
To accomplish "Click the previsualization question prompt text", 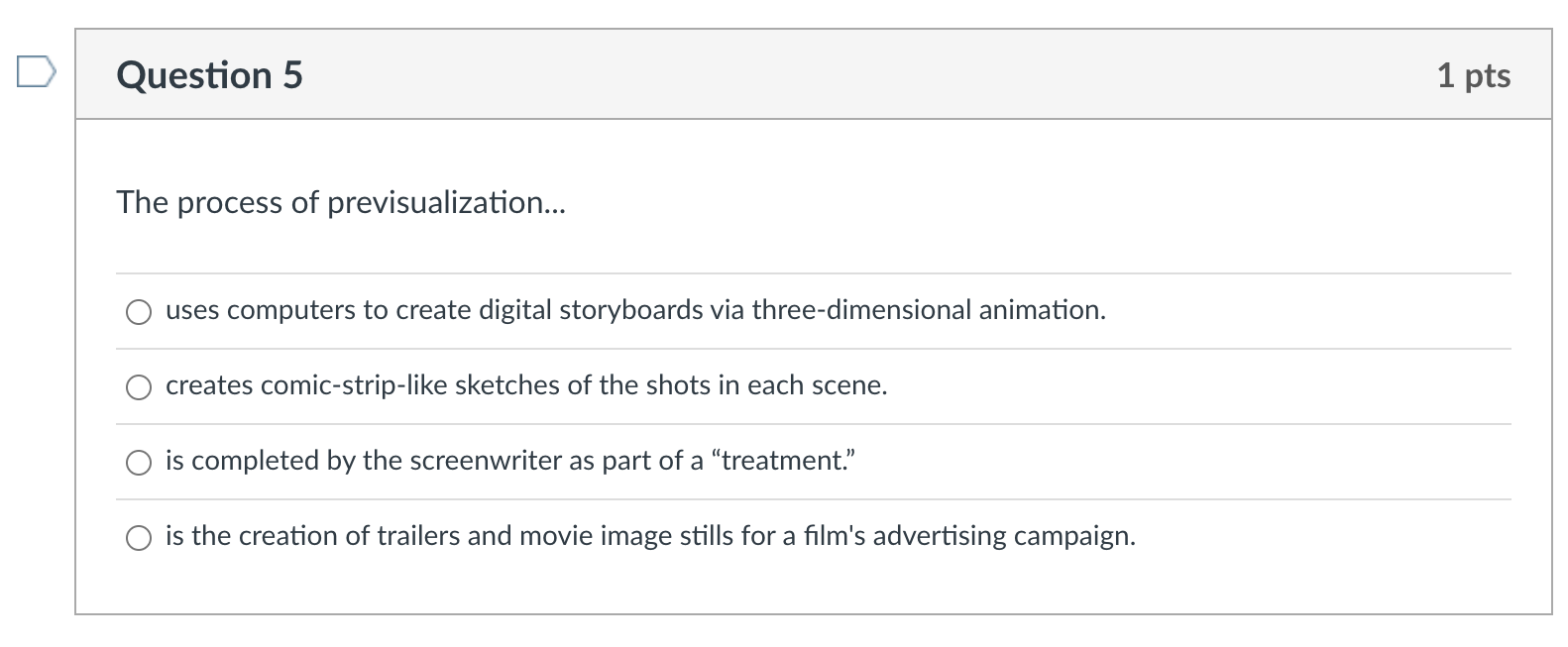I will (340, 203).
